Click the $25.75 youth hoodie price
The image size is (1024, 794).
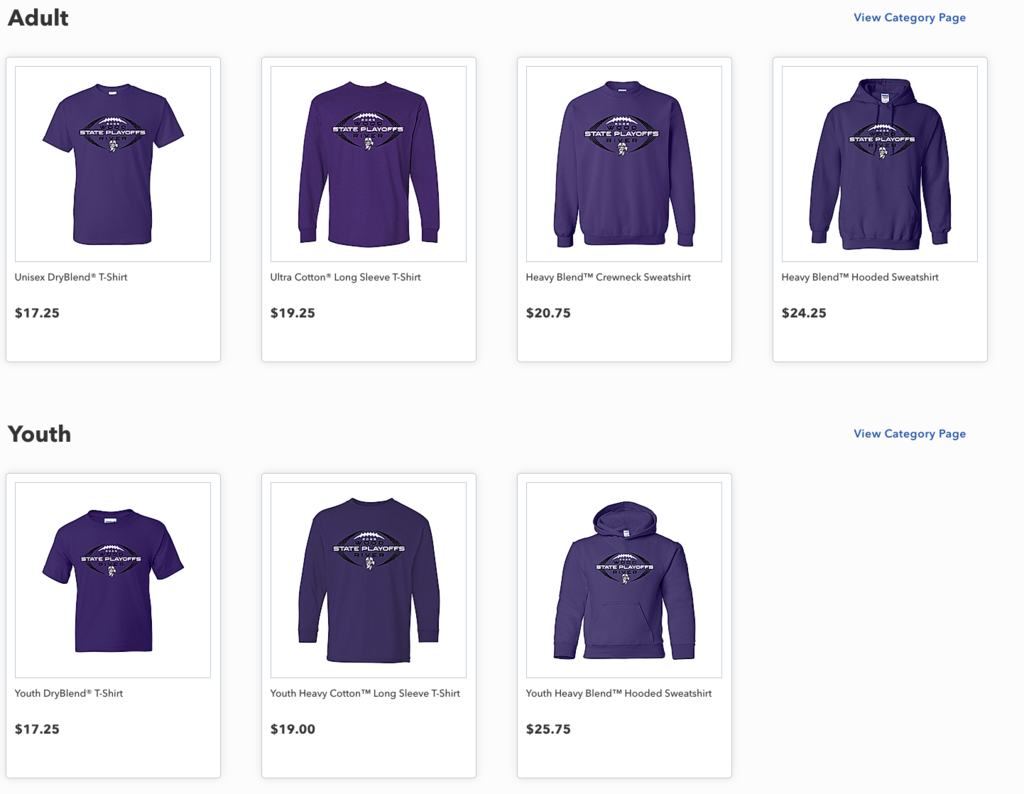point(548,729)
